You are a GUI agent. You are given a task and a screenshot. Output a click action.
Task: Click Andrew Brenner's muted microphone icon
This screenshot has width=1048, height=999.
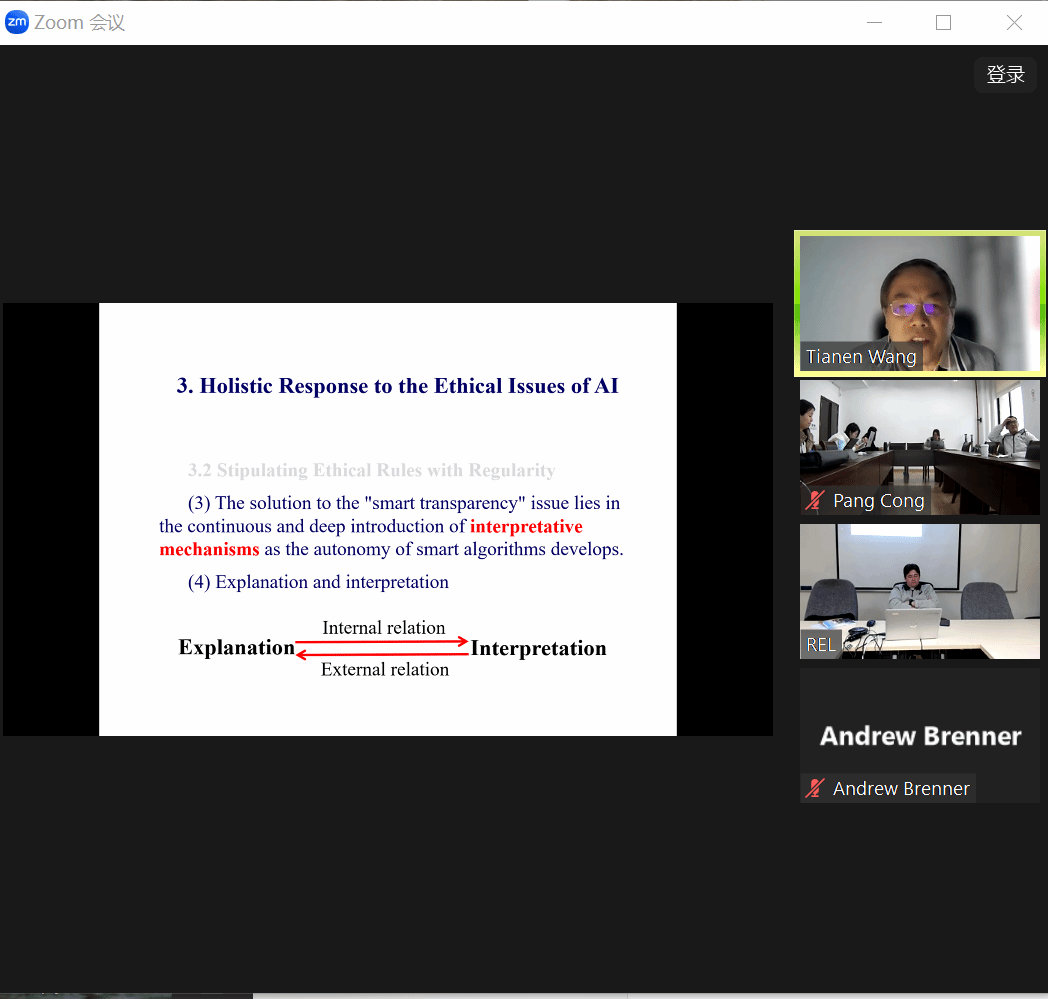(x=816, y=789)
